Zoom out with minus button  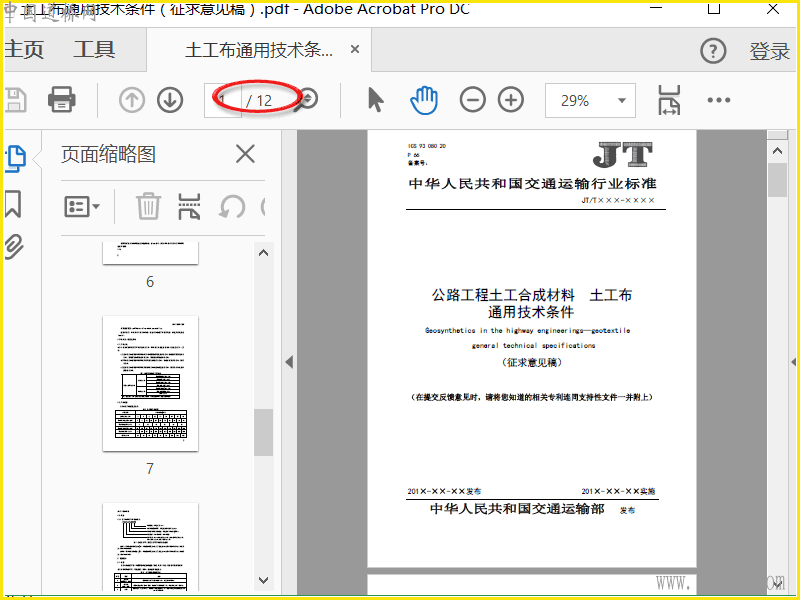pyautogui.click(x=472, y=99)
